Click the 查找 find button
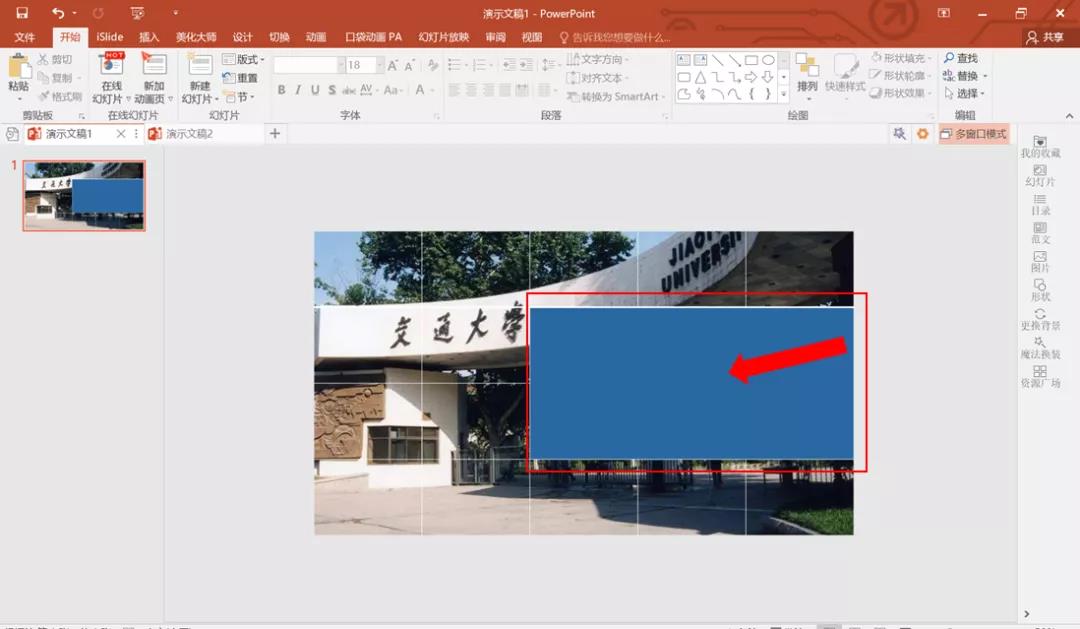 click(x=960, y=58)
